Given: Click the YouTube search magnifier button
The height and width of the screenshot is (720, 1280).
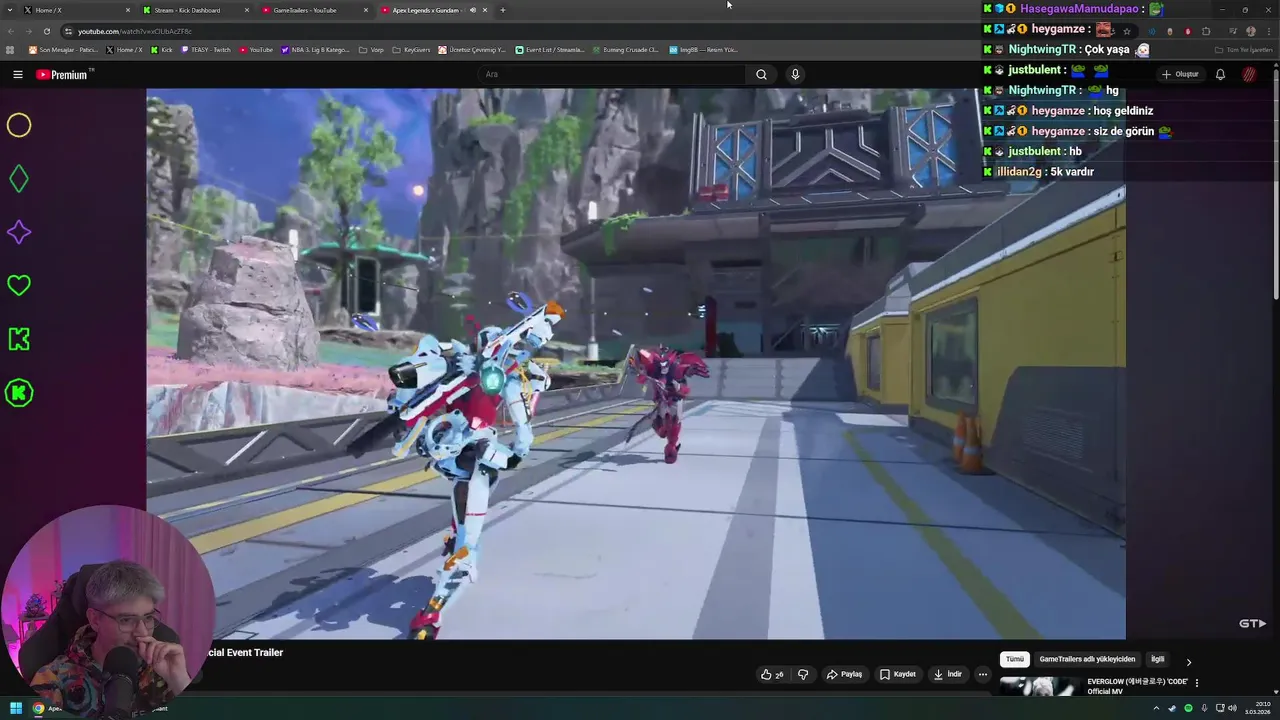Looking at the screenshot, I should click(x=761, y=74).
